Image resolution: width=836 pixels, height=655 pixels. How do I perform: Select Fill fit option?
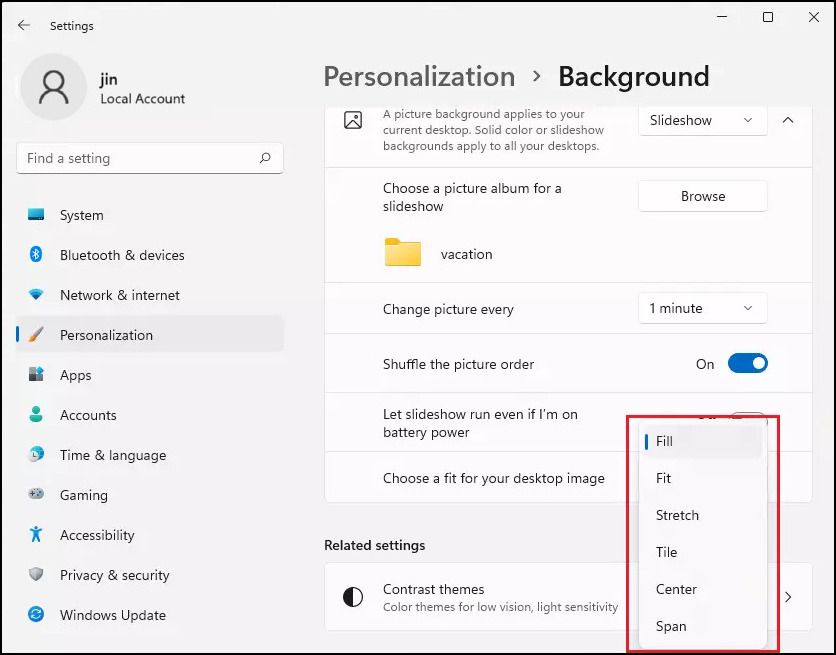point(703,441)
